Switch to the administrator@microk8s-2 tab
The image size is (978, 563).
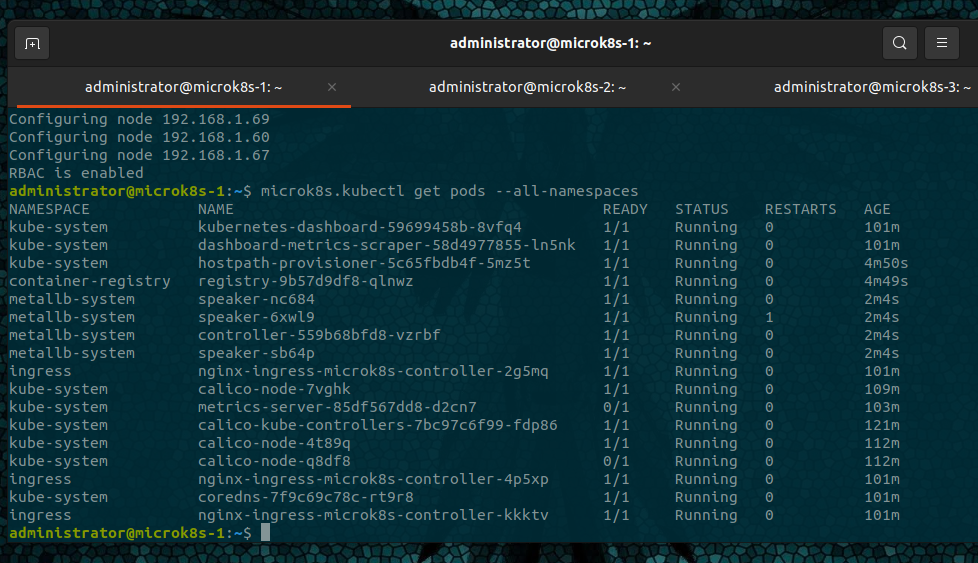coord(527,87)
